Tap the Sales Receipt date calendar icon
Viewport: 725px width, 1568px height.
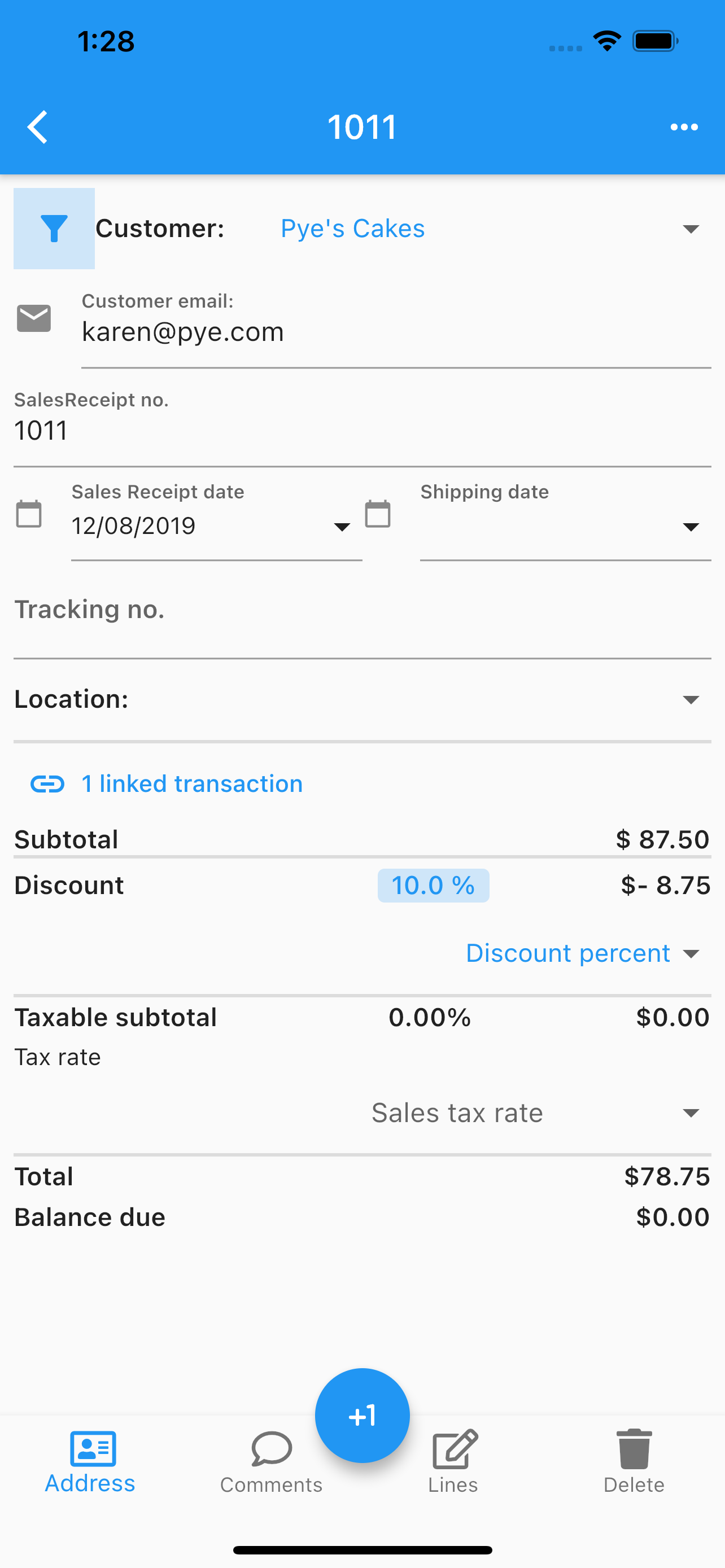tap(29, 514)
